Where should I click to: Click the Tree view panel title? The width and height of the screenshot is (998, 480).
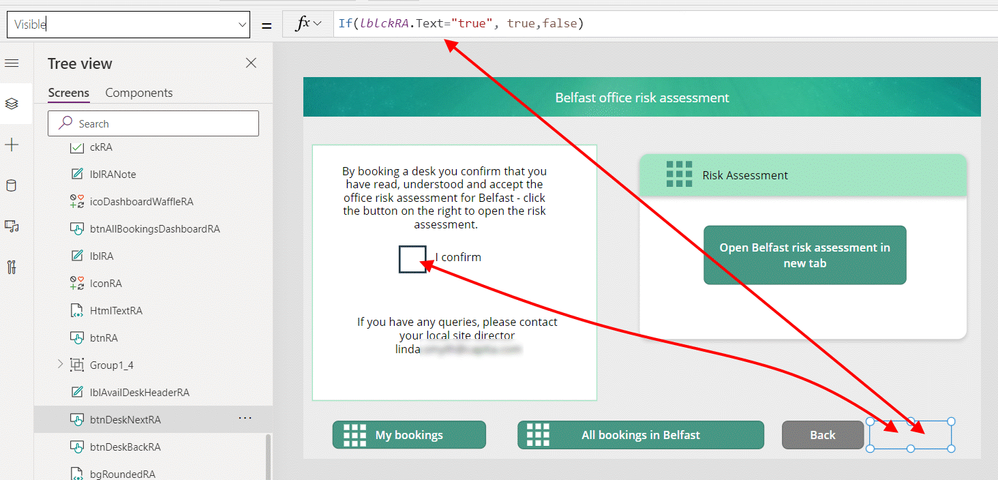pyautogui.click(x=80, y=63)
